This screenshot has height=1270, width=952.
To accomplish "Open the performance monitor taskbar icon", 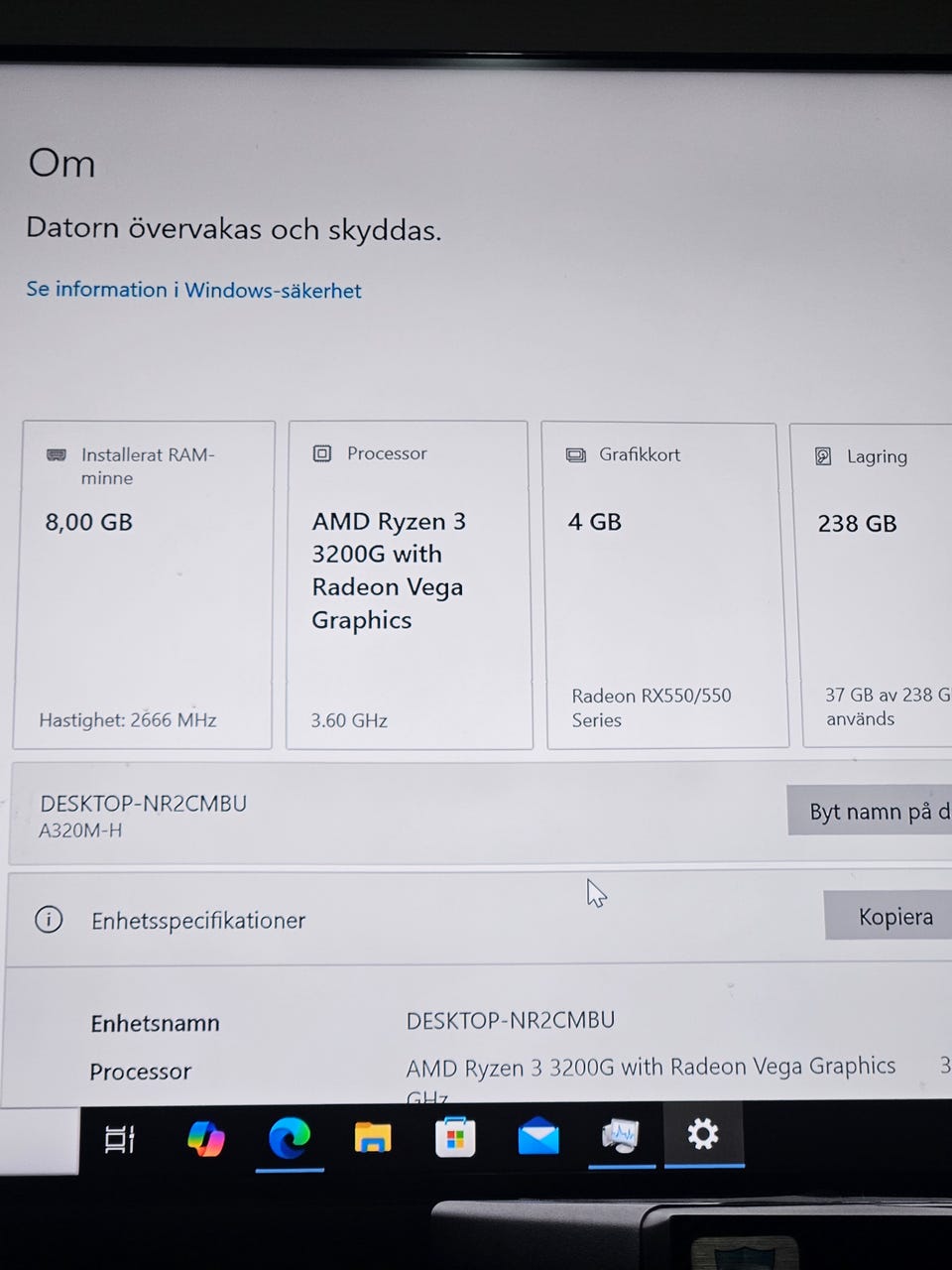I will tap(621, 1137).
